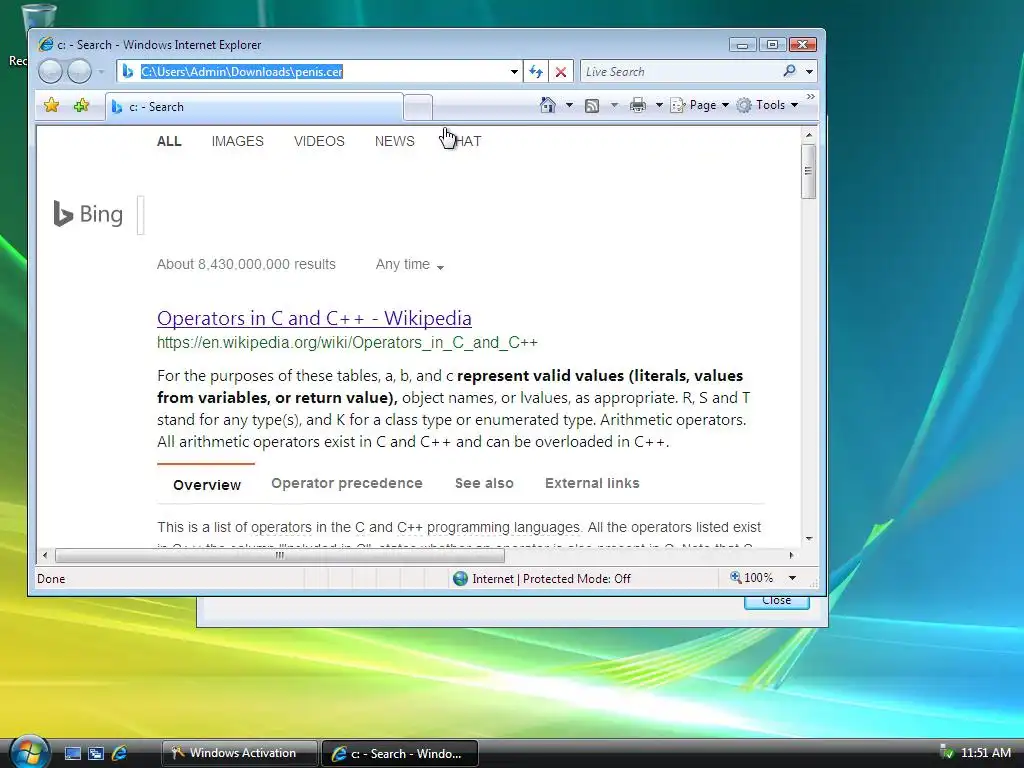Click the horizontal scrollbar thumb

(x=280, y=556)
